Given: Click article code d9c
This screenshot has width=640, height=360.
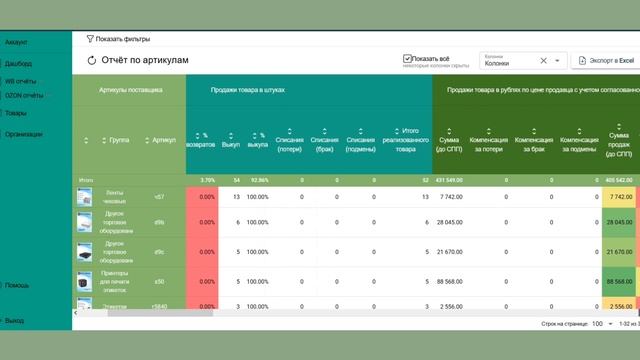Looking at the screenshot, I should coord(159,252).
